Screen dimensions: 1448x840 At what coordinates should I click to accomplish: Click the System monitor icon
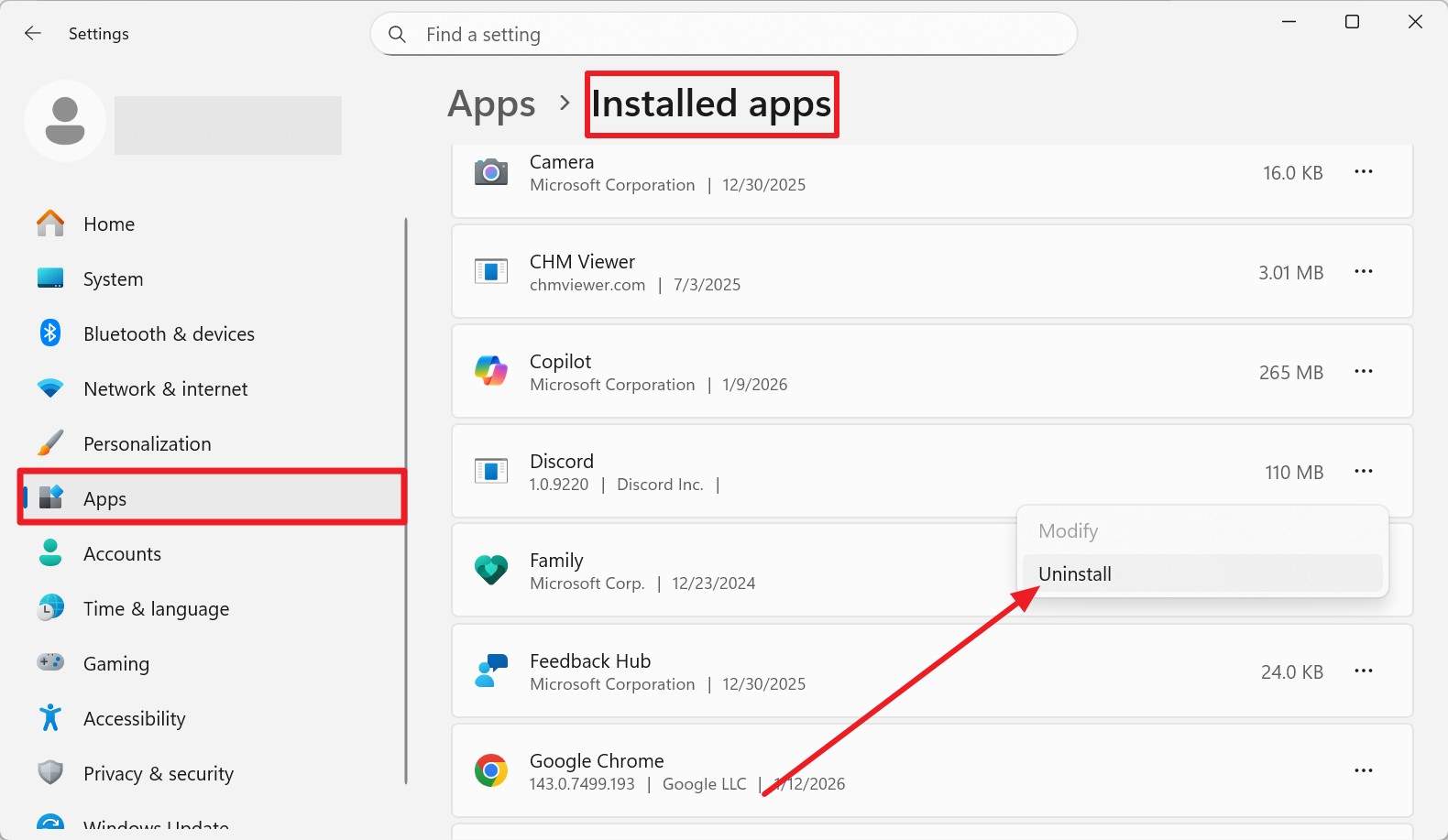50,278
